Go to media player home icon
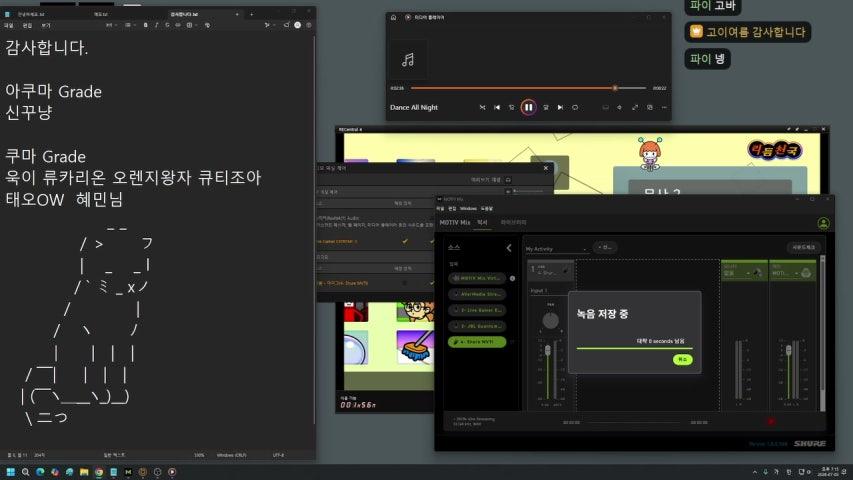 point(393,17)
